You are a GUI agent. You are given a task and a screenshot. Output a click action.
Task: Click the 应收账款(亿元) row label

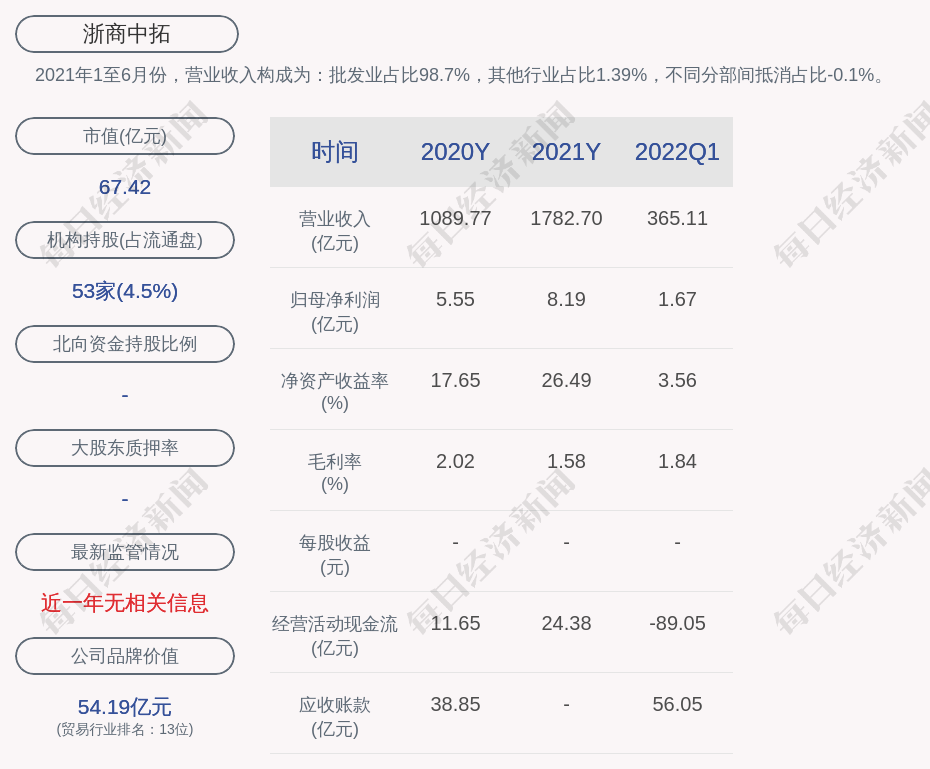(x=335, y=717)
